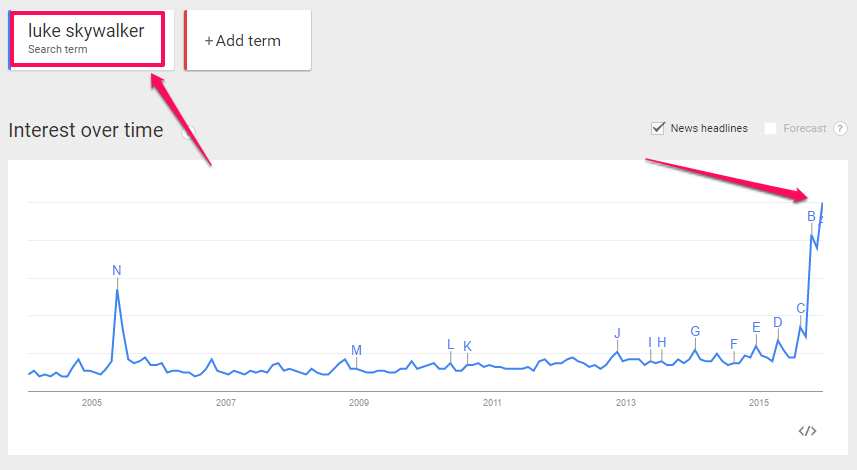
Task: Click the Add term button
Action: coord(248,40)
